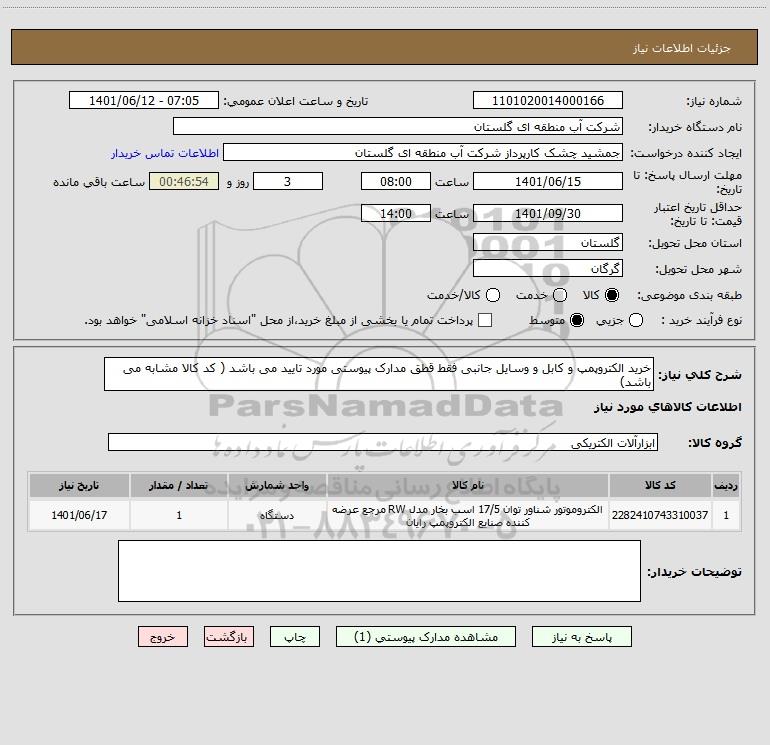Viewport: 770px width, 745px height.
Task: Click the الکتروموتور شناور product name cell
Action: (x=468, y=515)
